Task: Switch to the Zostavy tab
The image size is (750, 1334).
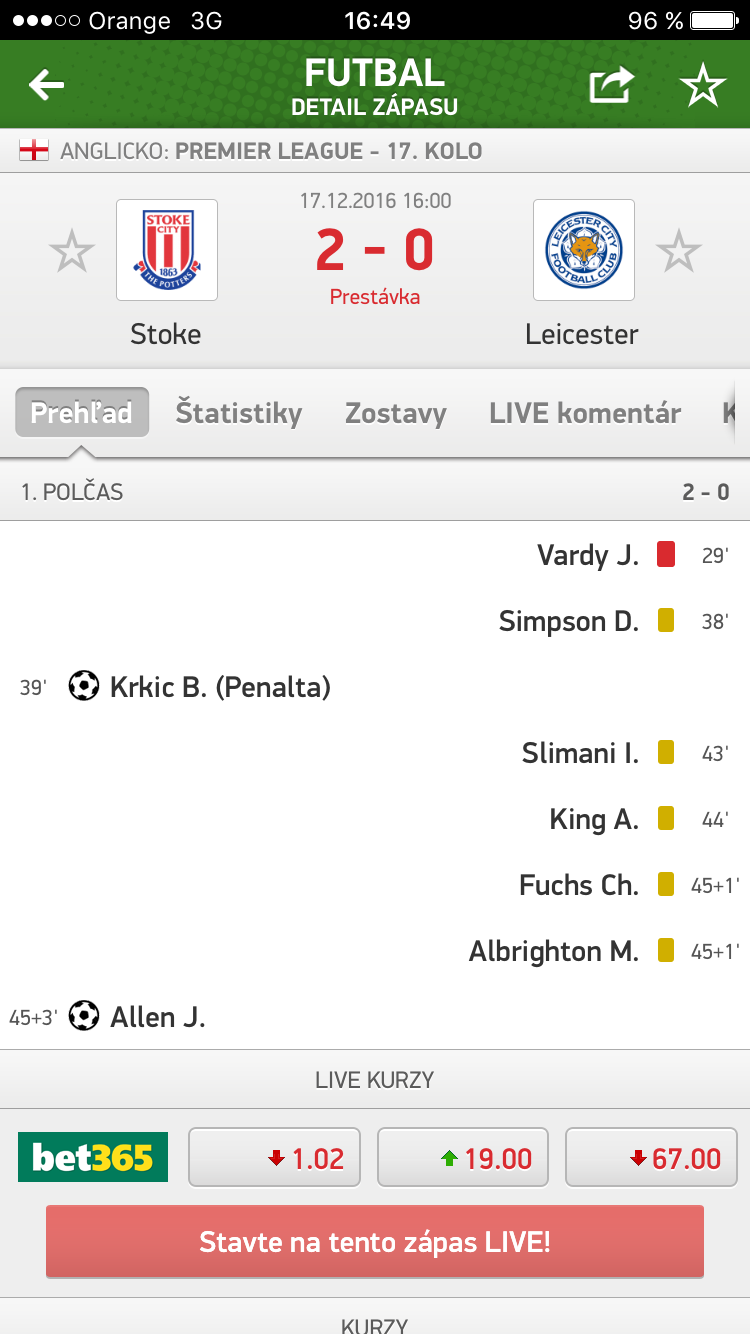Action: click(396, 413)
